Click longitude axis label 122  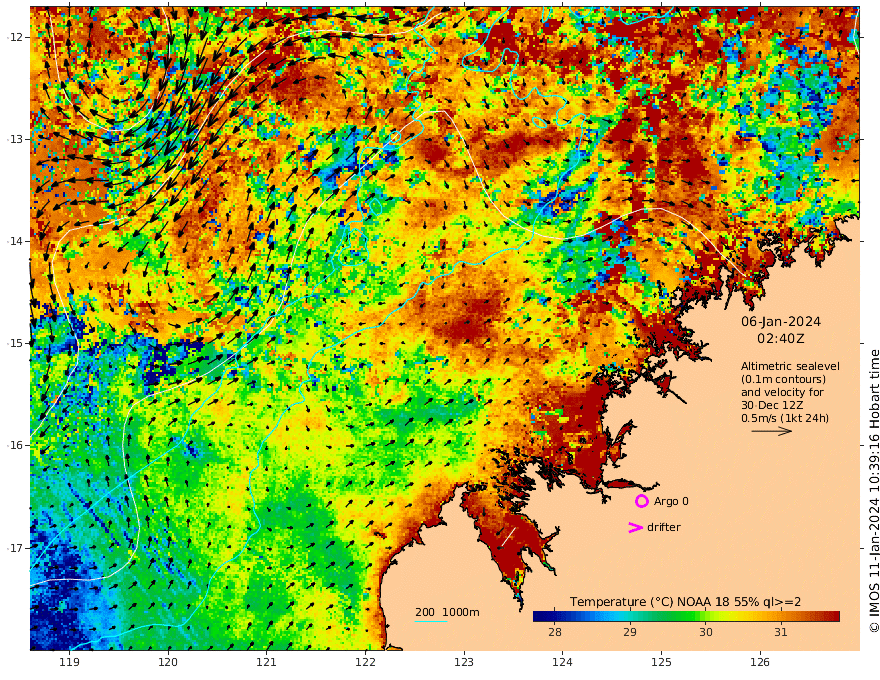point(365,662)
